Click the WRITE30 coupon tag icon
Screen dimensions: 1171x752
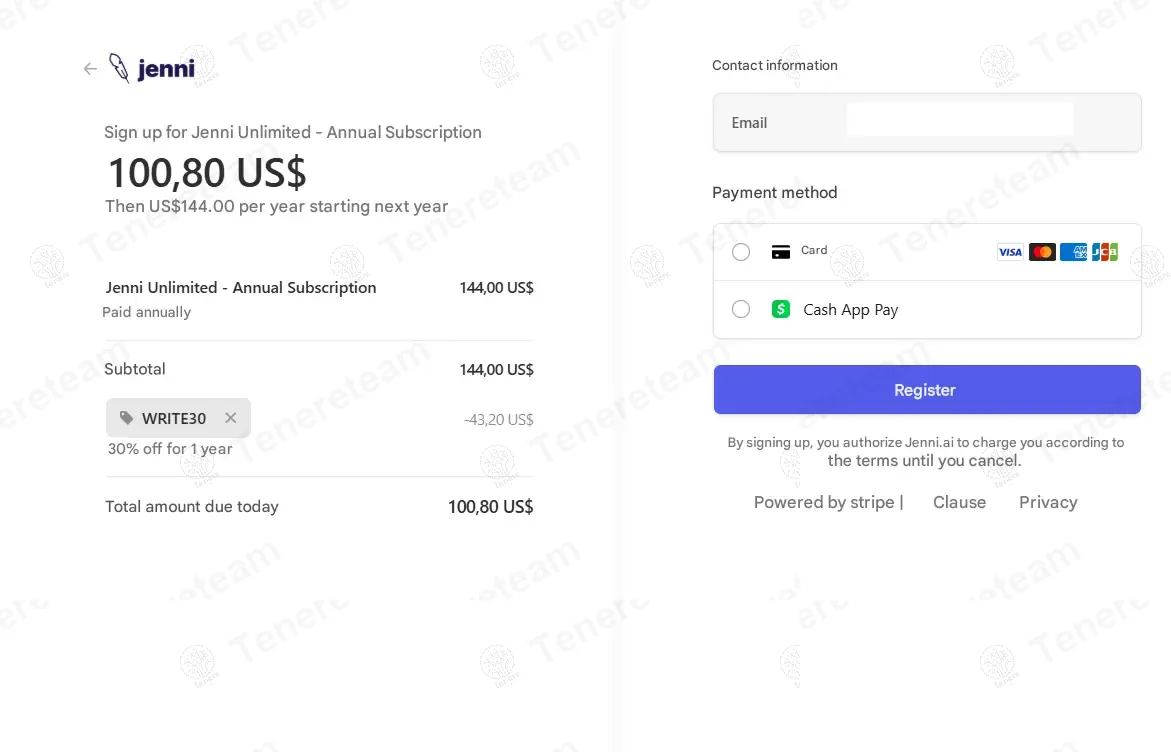pos(126,418)
